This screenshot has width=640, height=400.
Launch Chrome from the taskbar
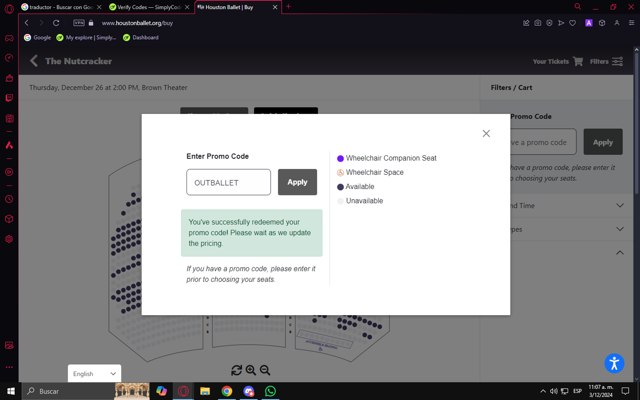tap(227, 391)
